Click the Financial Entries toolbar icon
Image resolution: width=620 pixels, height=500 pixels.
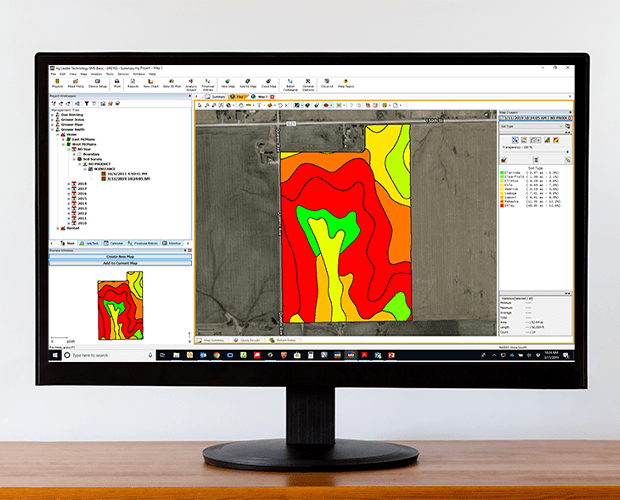tap(208, 83)
